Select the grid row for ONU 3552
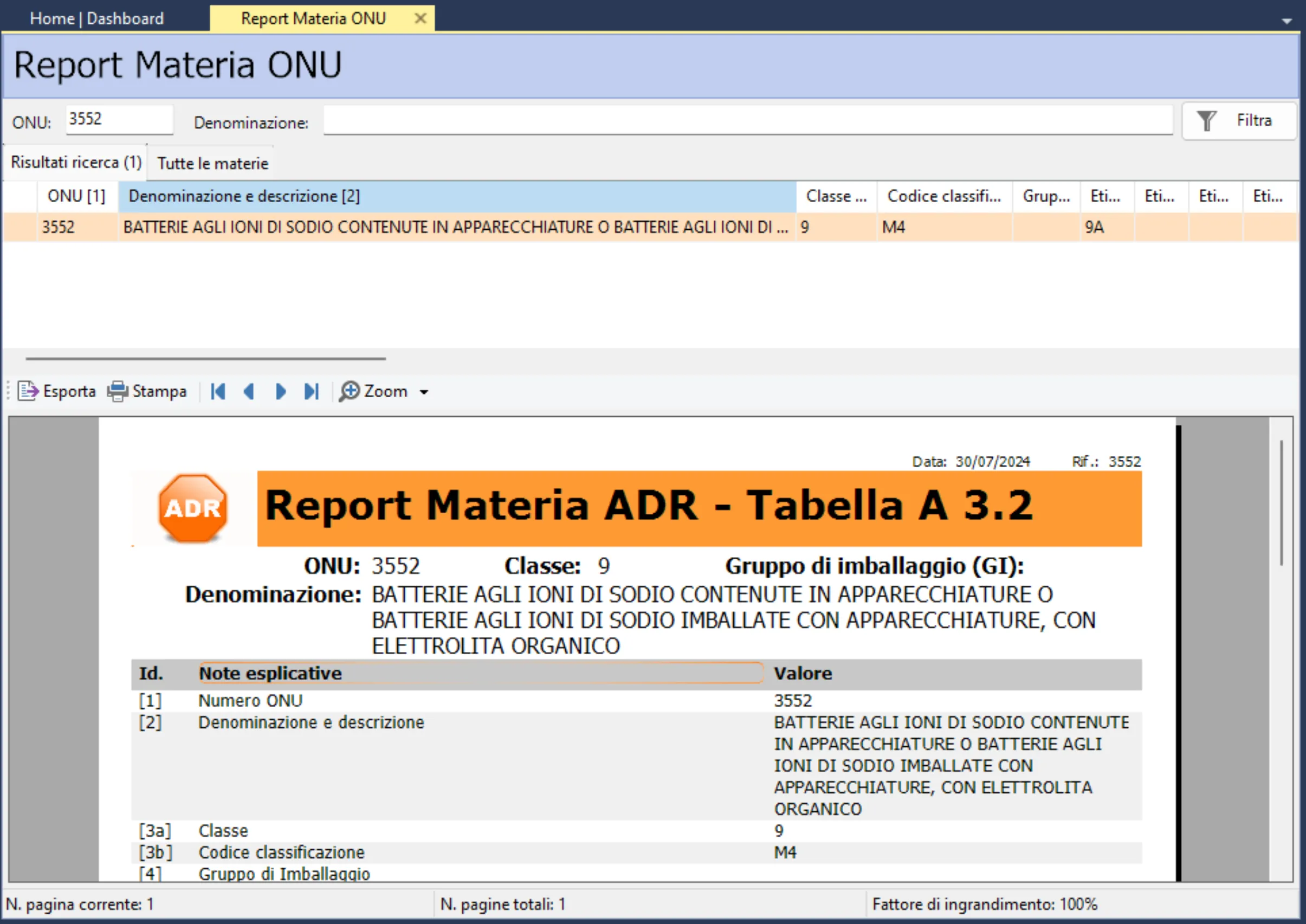Viewport: 1306px width, 924px height. click(398, 227)
